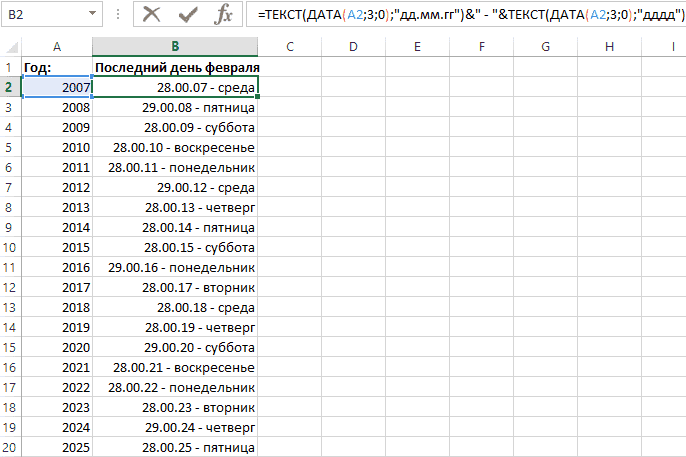The height and width of the screenshot is (457, 686).
Task: Select cell containing year 2007
Action: pyautogui.click(x=57, y=87)
